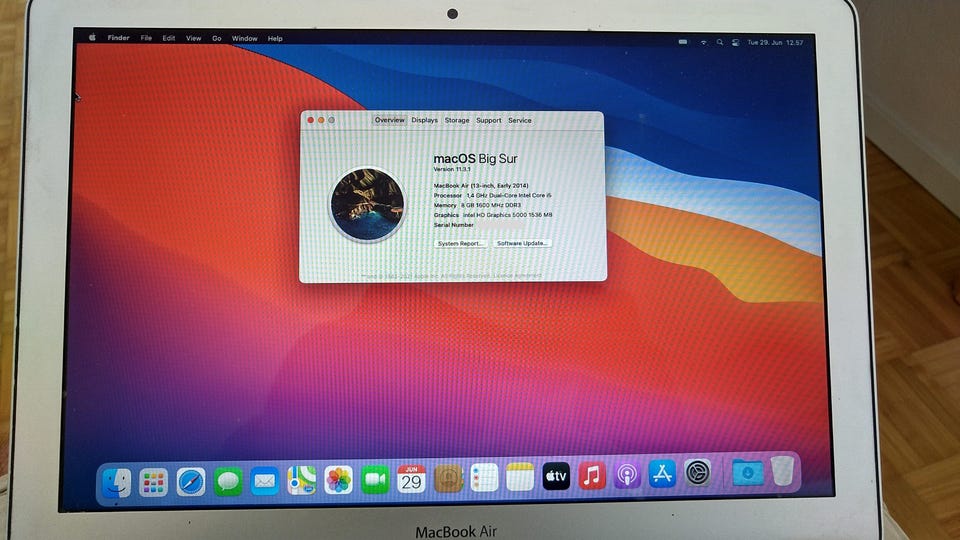Open Launchpad in the Dock
The height and width of the screenshot is (540, 960).
click(x=153, y=482)
